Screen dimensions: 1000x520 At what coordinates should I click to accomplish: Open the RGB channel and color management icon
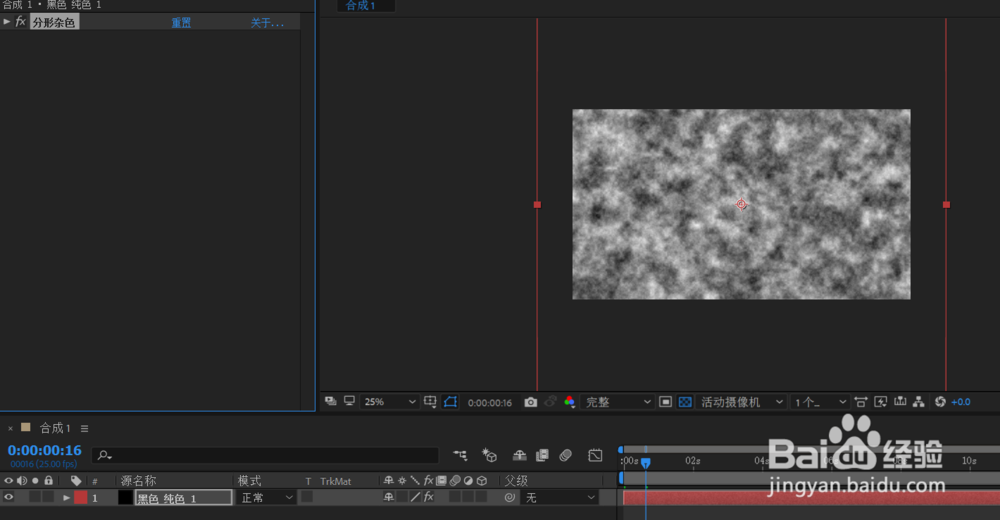click(x=570, y=402)
